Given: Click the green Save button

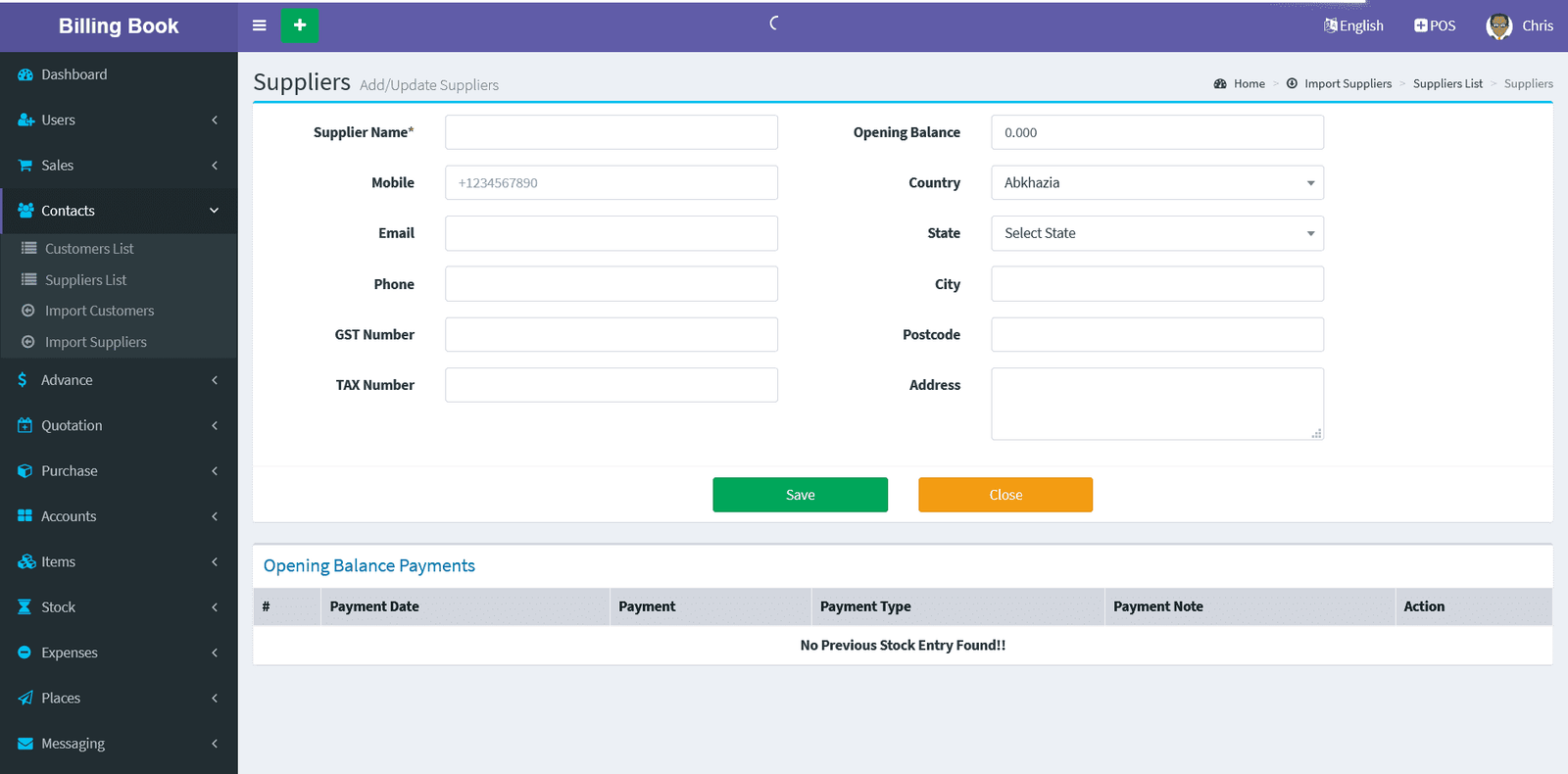Looking at the screenshot, I should click(800, 495).
